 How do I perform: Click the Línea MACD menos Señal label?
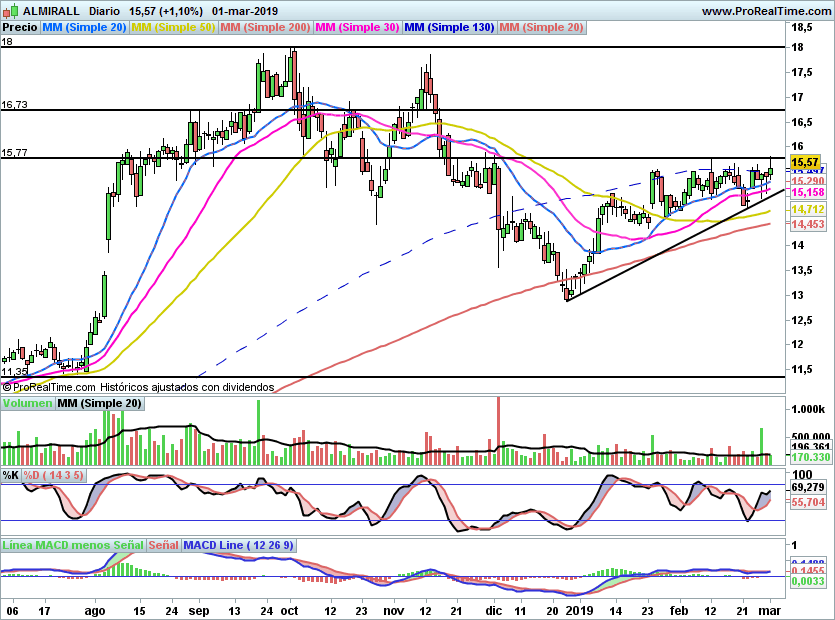(73, 545)
